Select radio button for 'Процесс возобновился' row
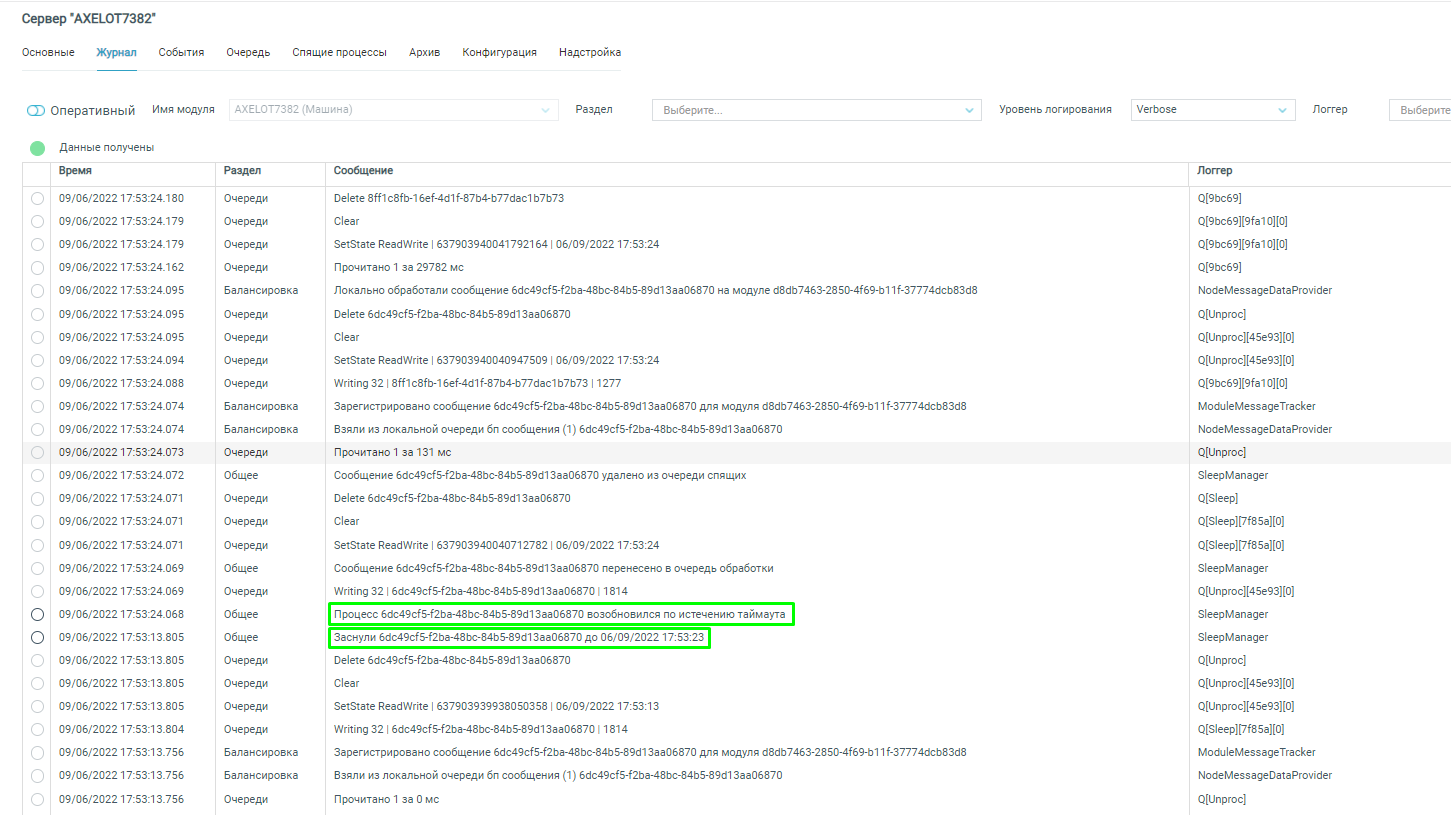This screenshot has width=1451, height=815. point(37,614)
